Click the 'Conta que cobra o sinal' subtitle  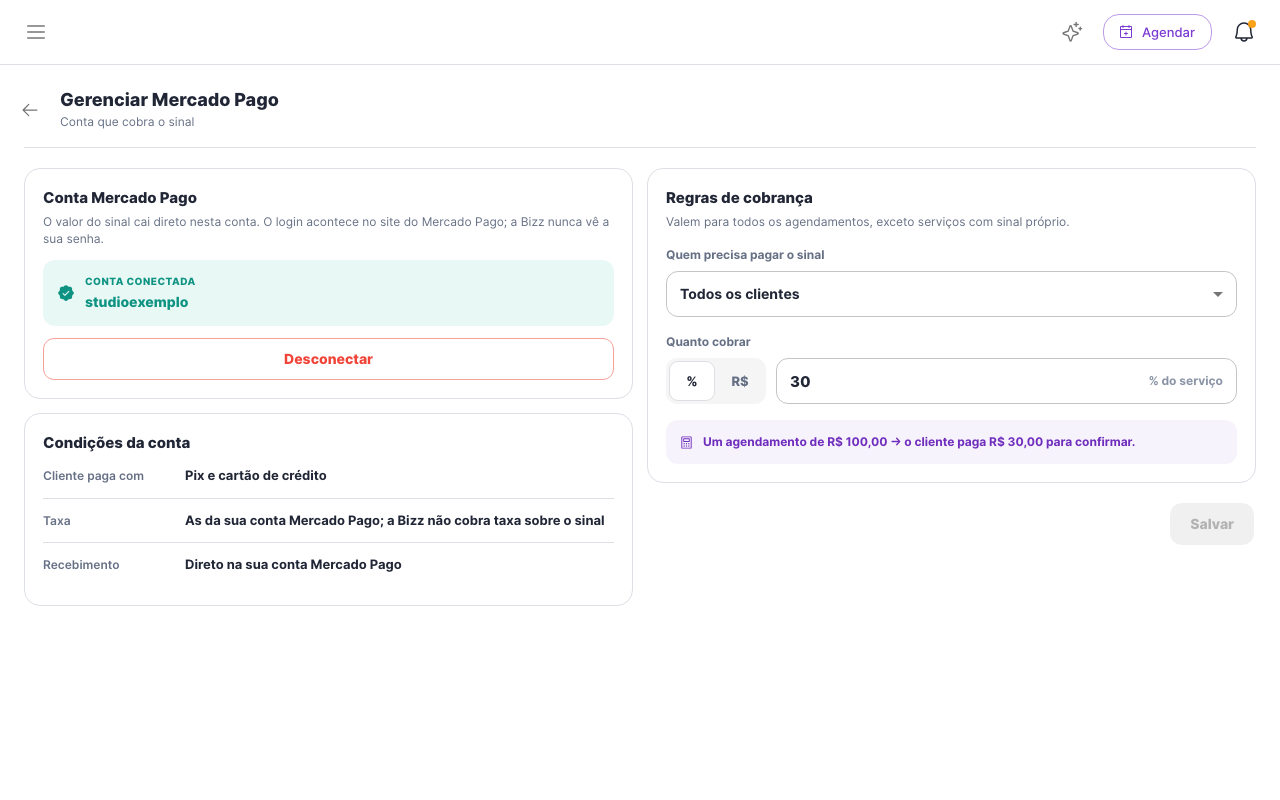click(x=127, y=122)
